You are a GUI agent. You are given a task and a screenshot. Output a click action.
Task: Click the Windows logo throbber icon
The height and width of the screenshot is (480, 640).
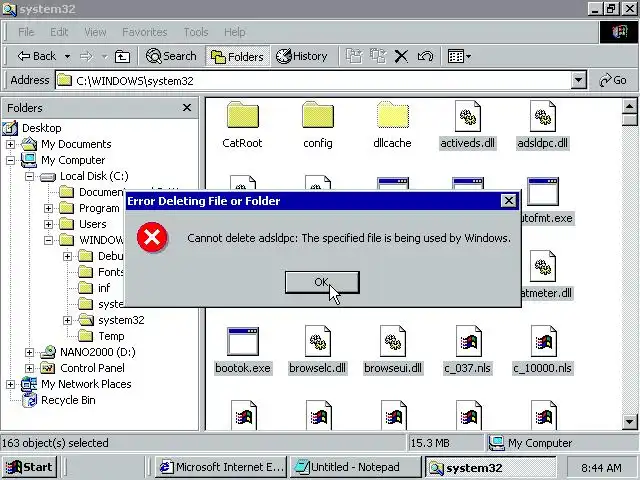pyautogui.click(x=619, y=32)
